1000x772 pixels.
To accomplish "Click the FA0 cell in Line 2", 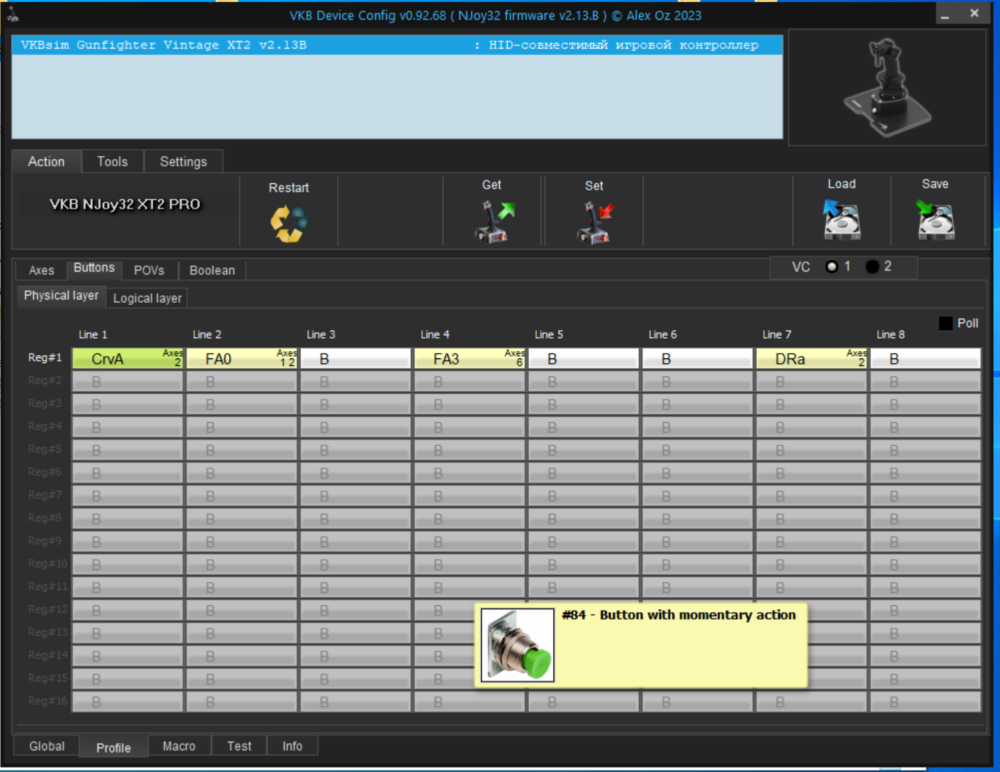I will tap(242, 359).
